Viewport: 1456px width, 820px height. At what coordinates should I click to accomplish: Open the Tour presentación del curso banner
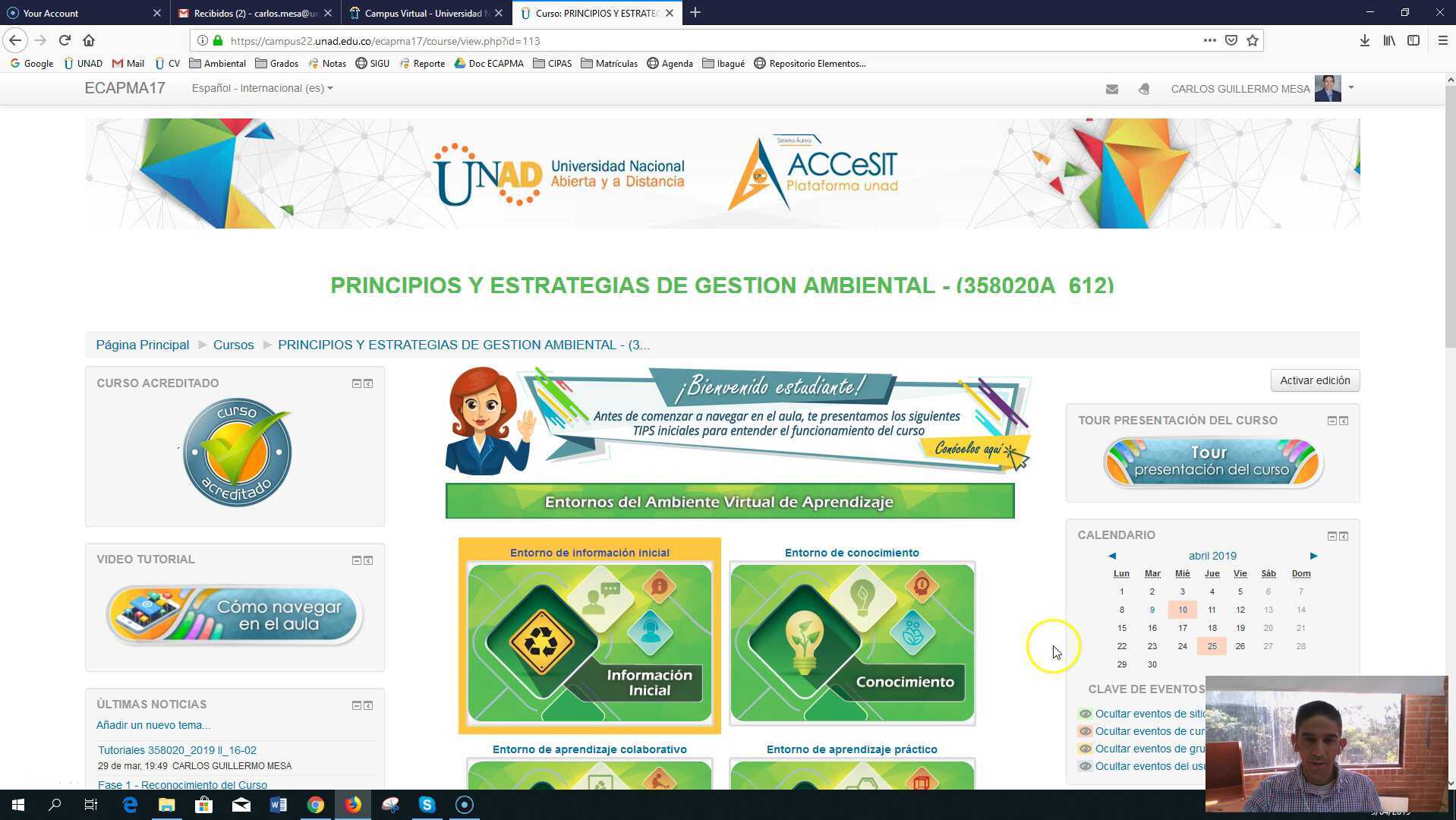[1211, 462]
